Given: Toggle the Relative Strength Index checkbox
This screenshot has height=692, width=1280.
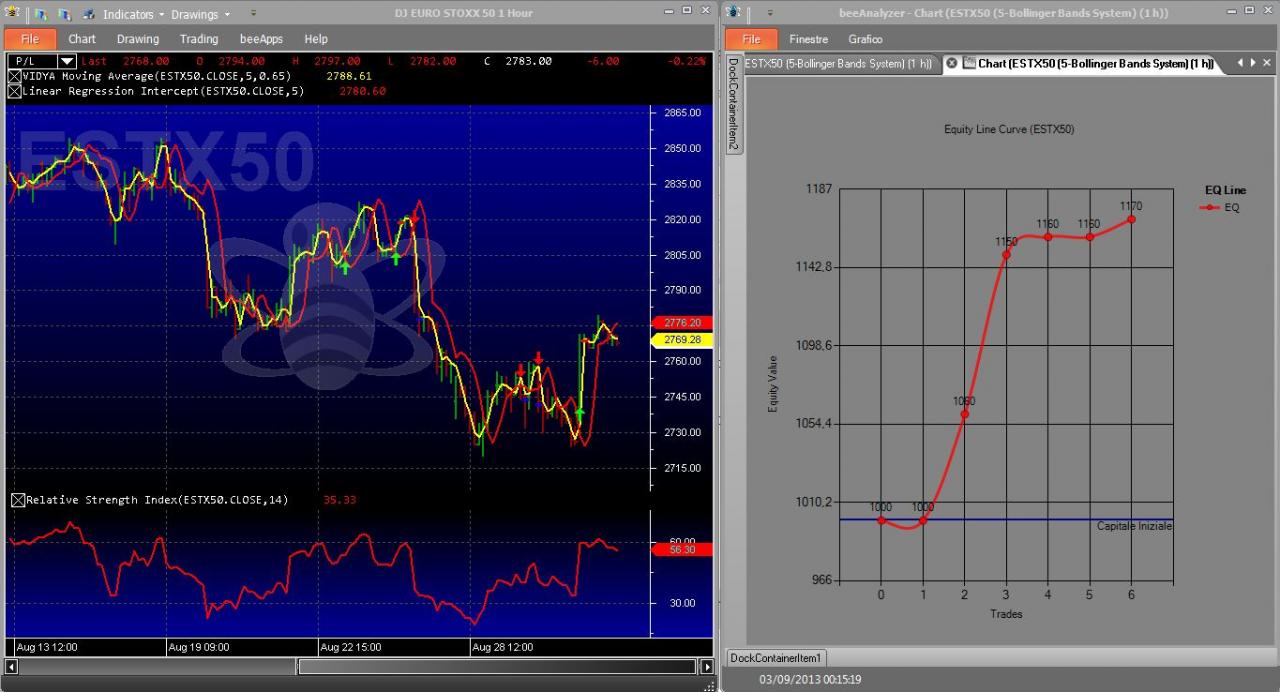Looking at the screenshot, I should pyautogui.click(x=18, y=500).
